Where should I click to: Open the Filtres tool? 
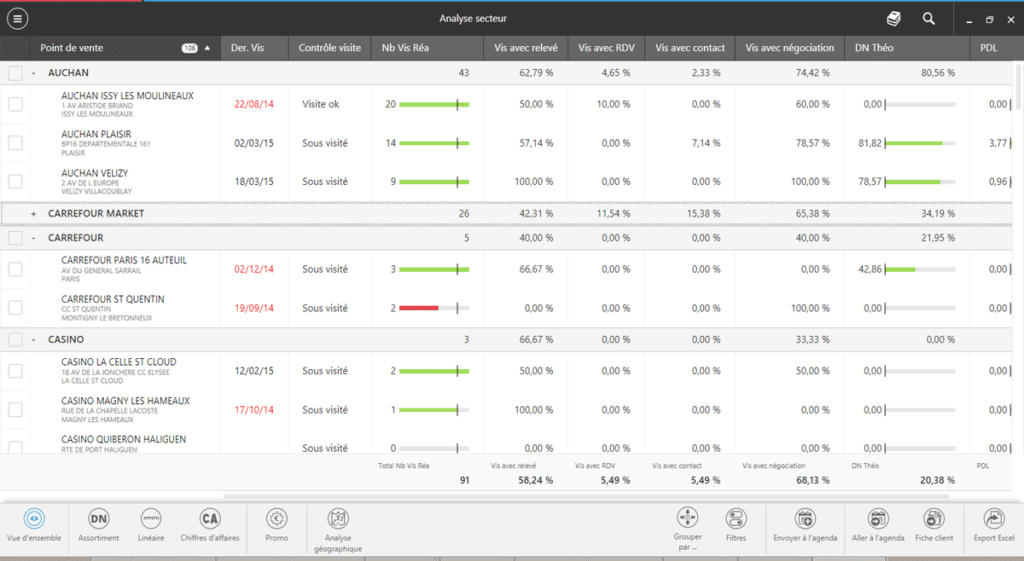[736, 518]
